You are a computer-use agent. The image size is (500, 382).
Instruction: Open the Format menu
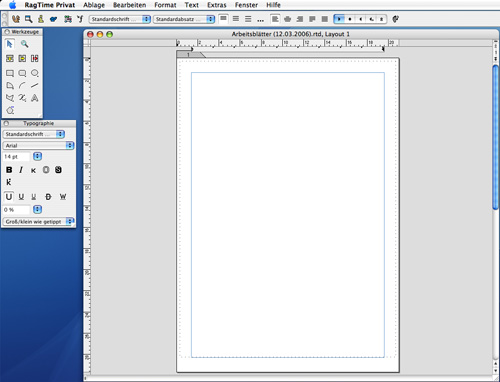click(165, 5)
